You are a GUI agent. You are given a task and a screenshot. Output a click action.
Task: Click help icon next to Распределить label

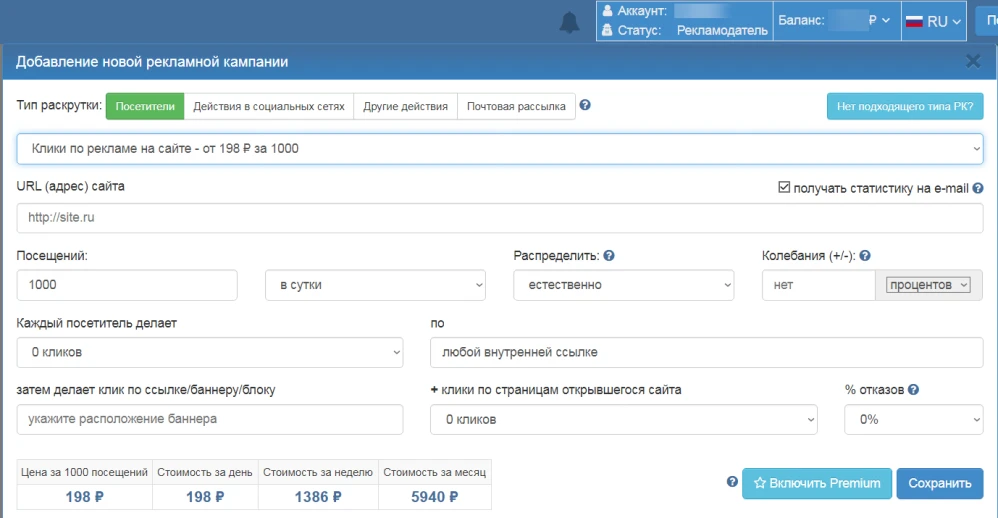pyautogui.click(x=609, y=256)
